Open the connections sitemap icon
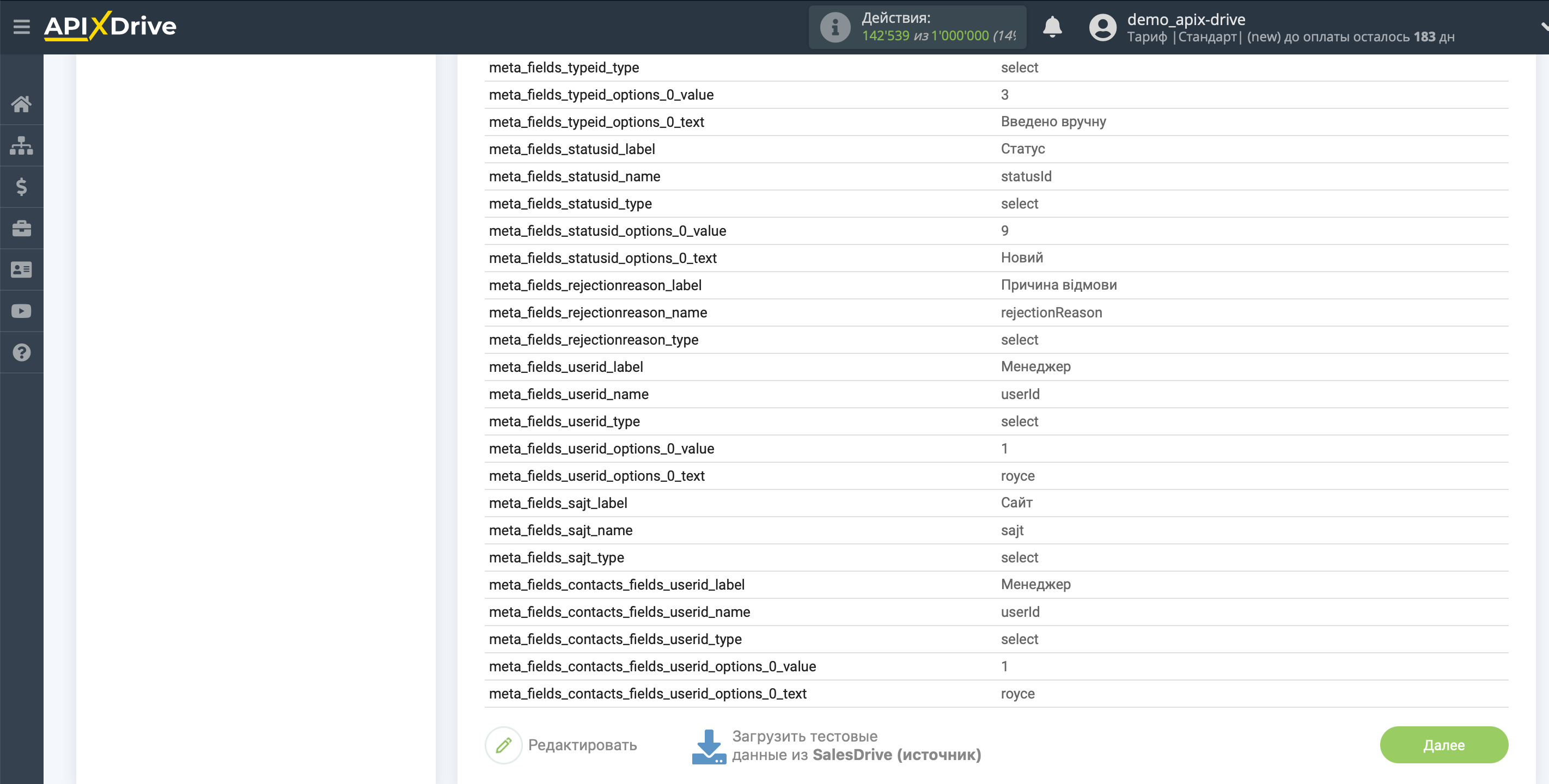The image size is (1549, 784). tap(22, 145)
